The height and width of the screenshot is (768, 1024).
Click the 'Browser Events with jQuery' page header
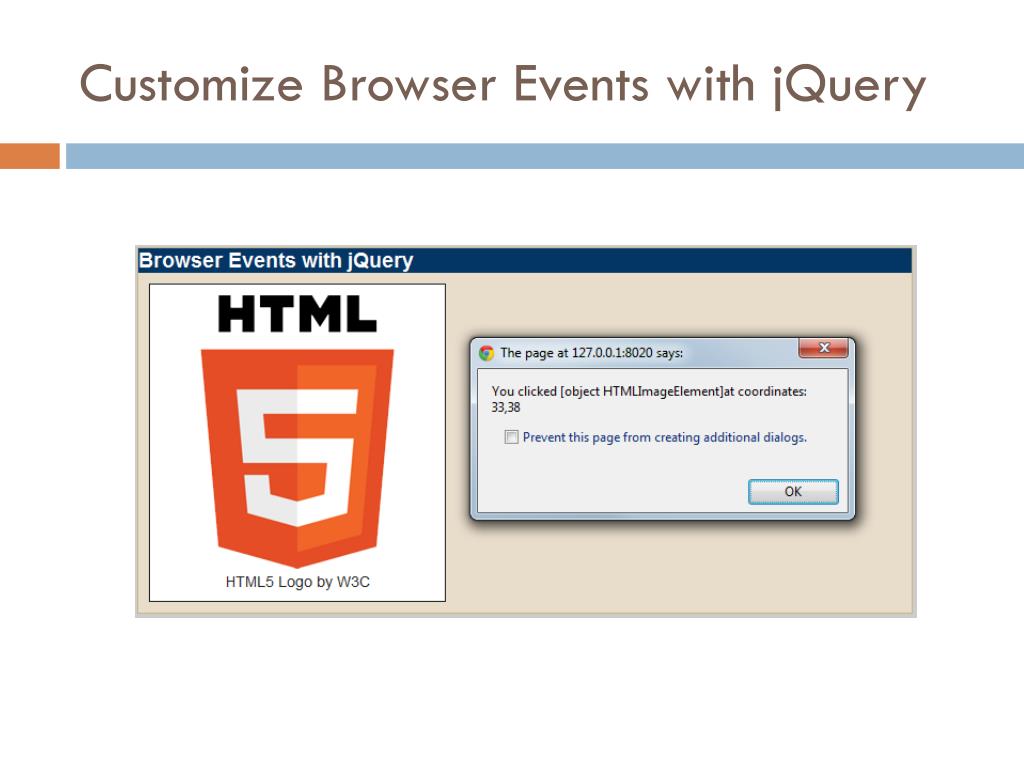point(276,261)
